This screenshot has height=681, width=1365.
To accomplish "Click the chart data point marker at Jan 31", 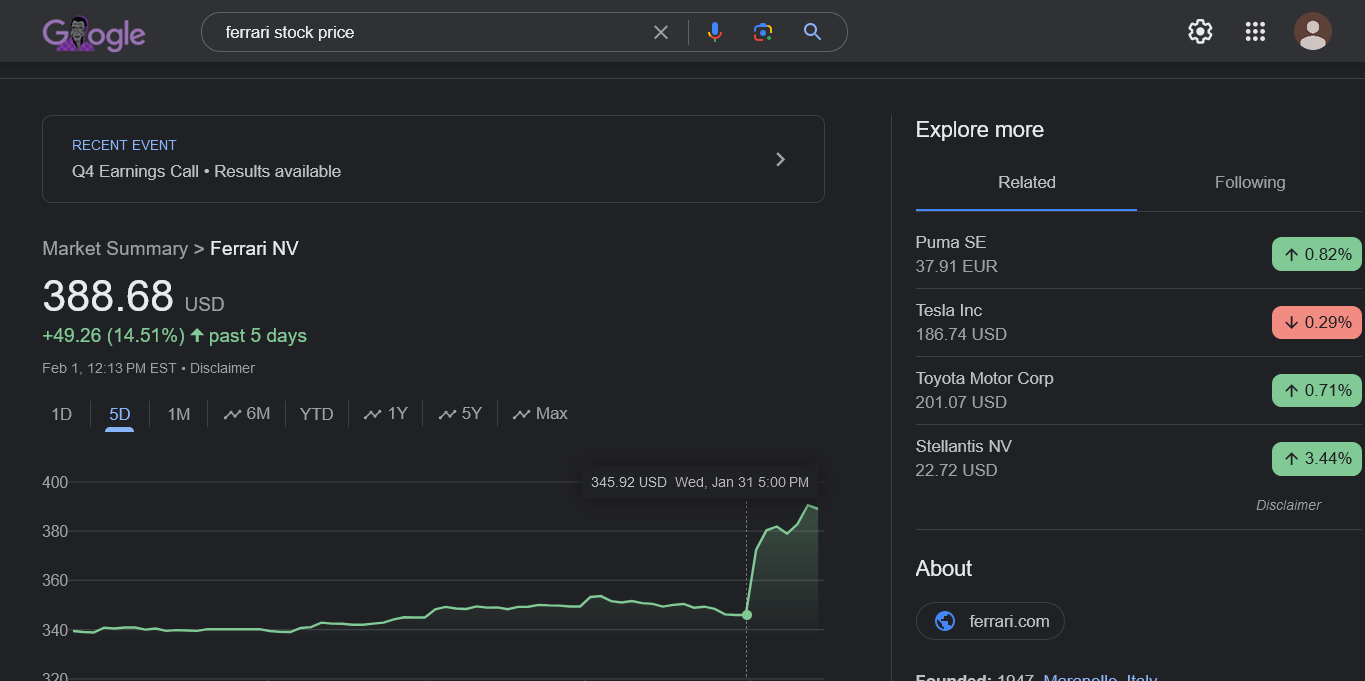I will click(x=747, y=614).
